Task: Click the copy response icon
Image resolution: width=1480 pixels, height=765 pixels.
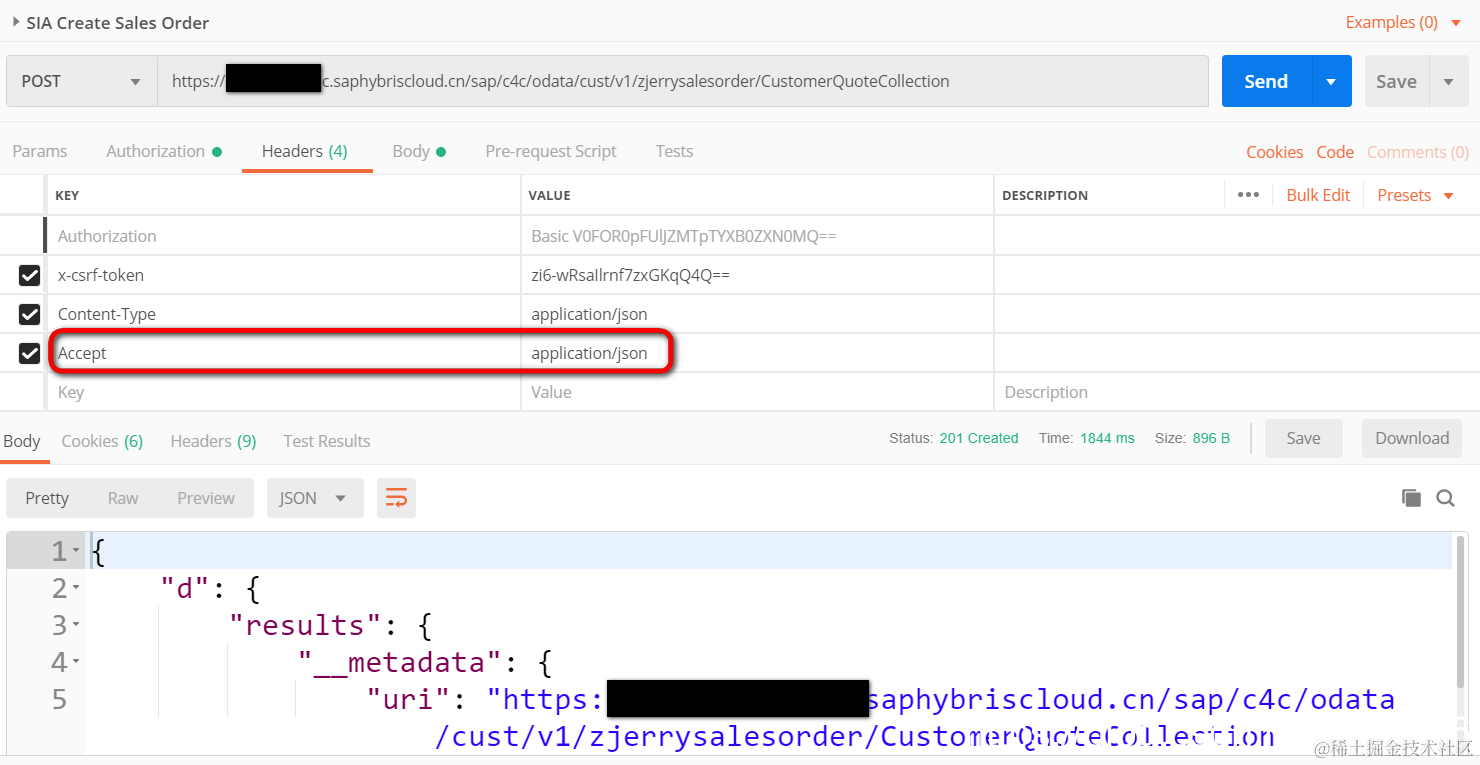Action: coord(1411,498)
